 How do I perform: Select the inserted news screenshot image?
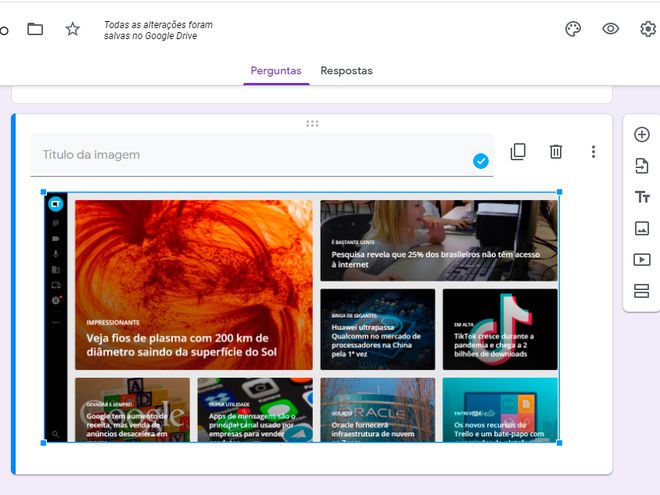(x=301, y=317)
